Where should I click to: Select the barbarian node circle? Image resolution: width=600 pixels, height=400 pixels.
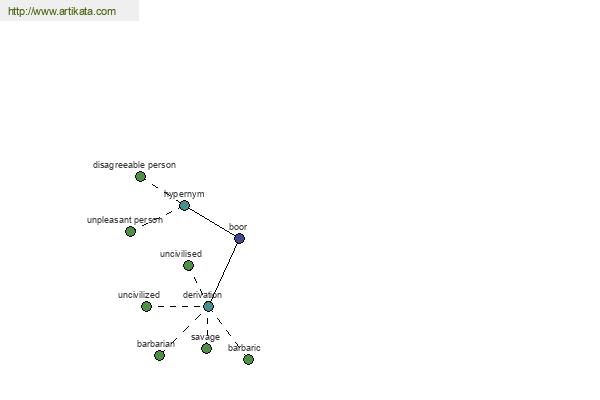point(160,356)
